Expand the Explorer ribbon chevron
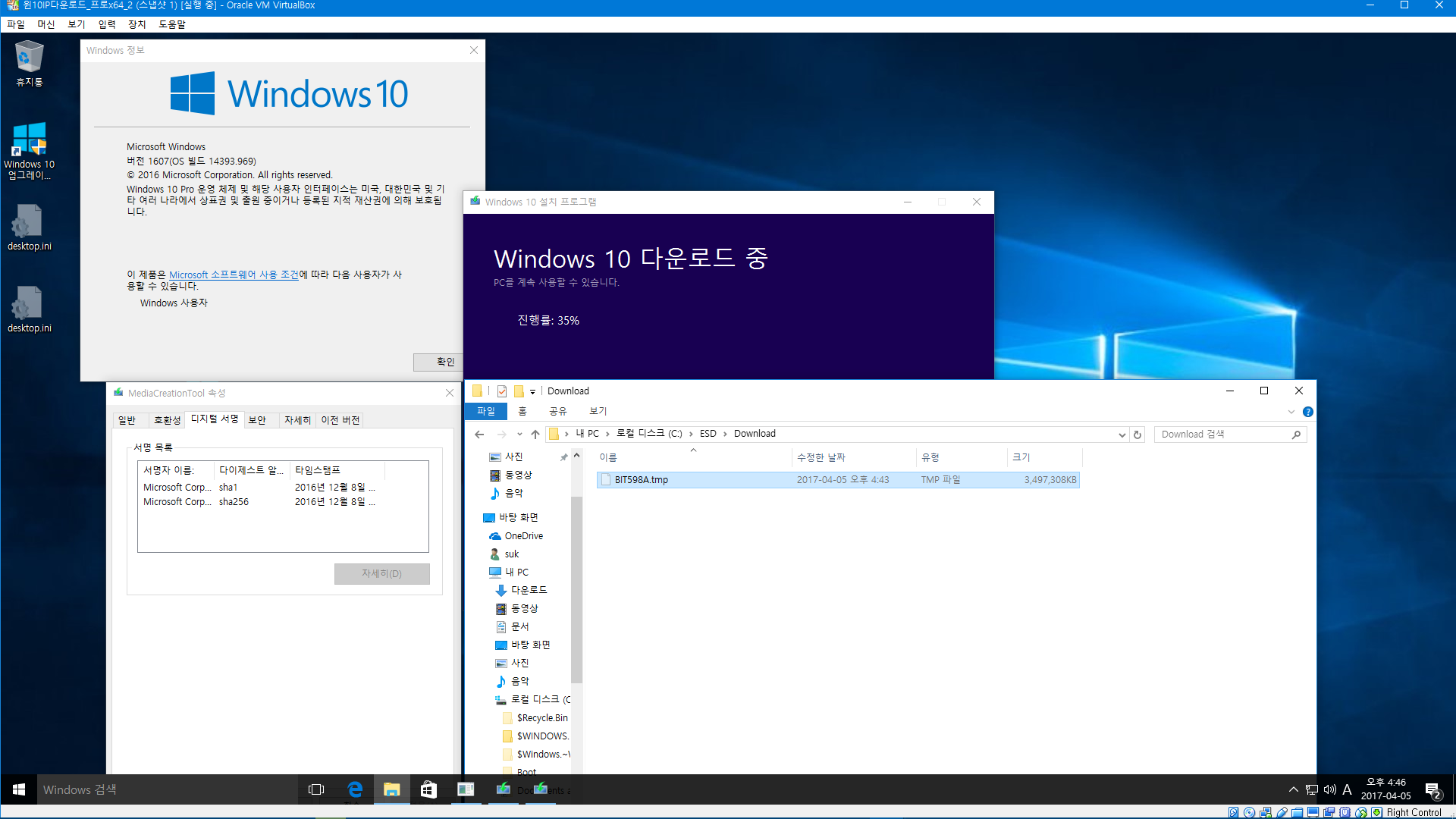Image resolution: width=1456 pixels, height=819 pixels. pyautogui.click(x=1291, y=412)
